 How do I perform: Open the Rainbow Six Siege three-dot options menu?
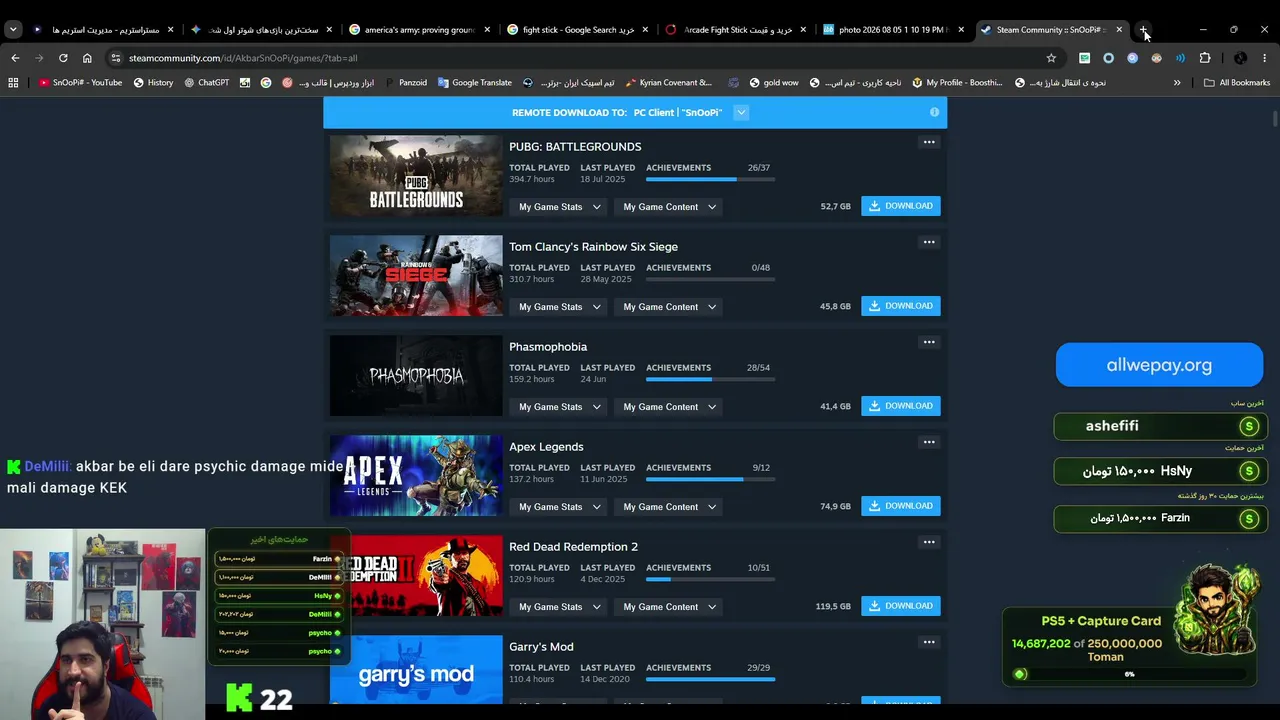coord(929,242)
